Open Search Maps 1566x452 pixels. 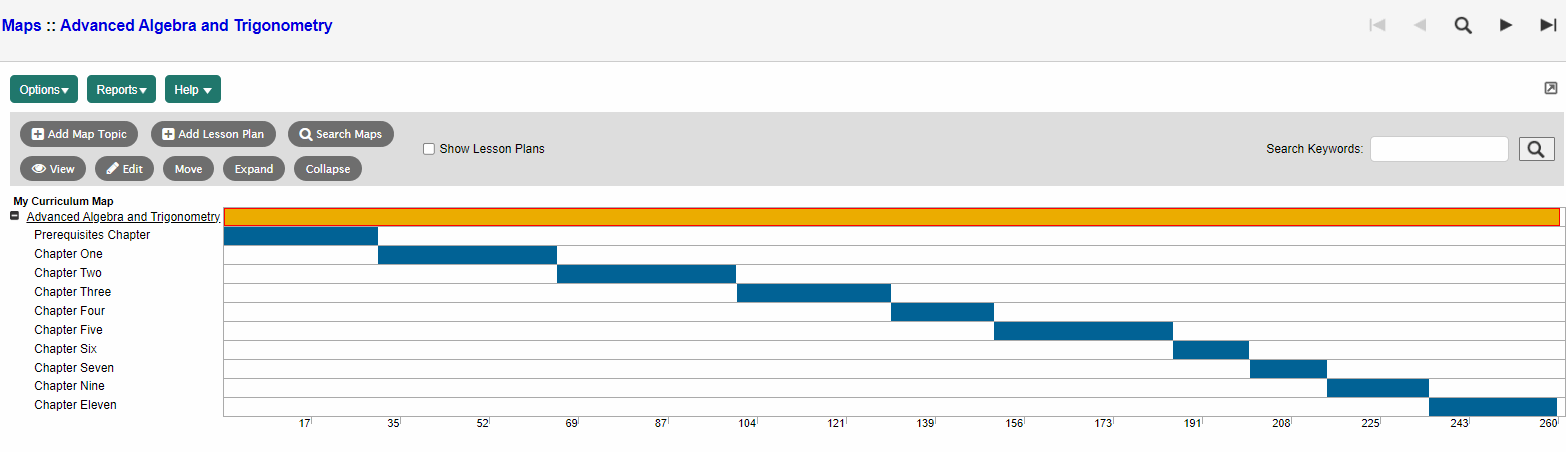click(x=341, y=134)
